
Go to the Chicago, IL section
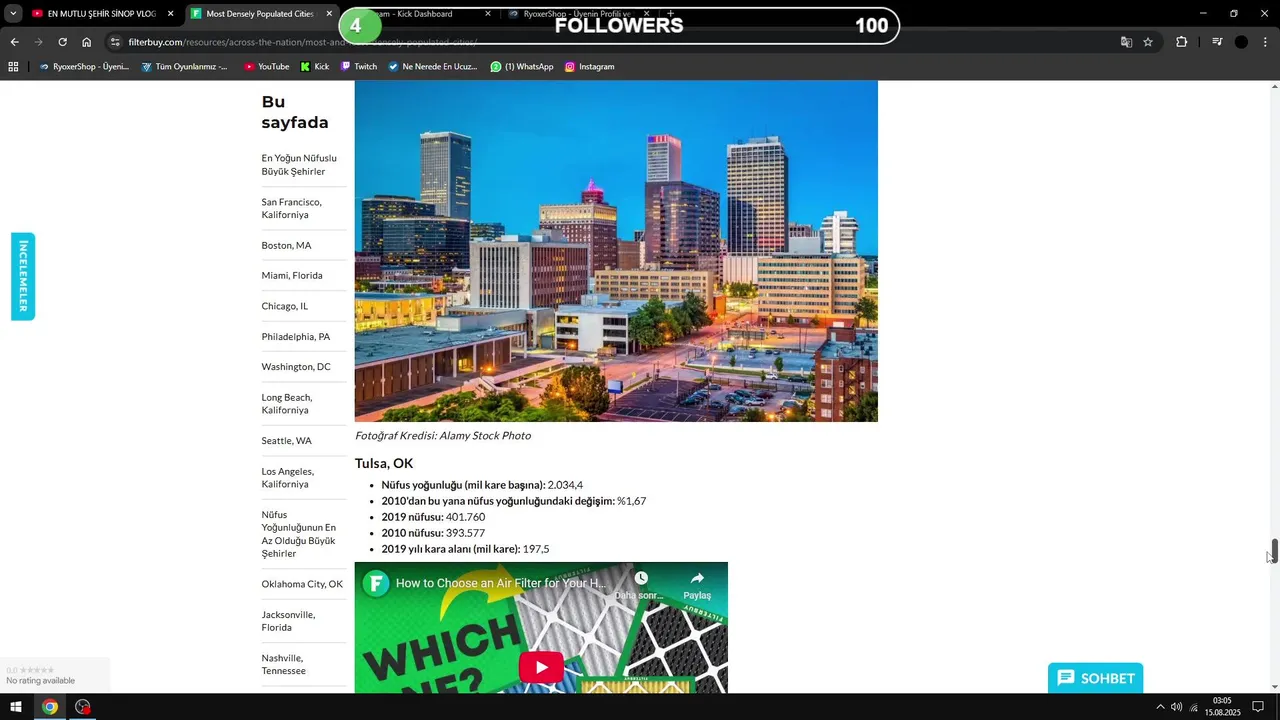pyautogui.click(x=285, y=306)
